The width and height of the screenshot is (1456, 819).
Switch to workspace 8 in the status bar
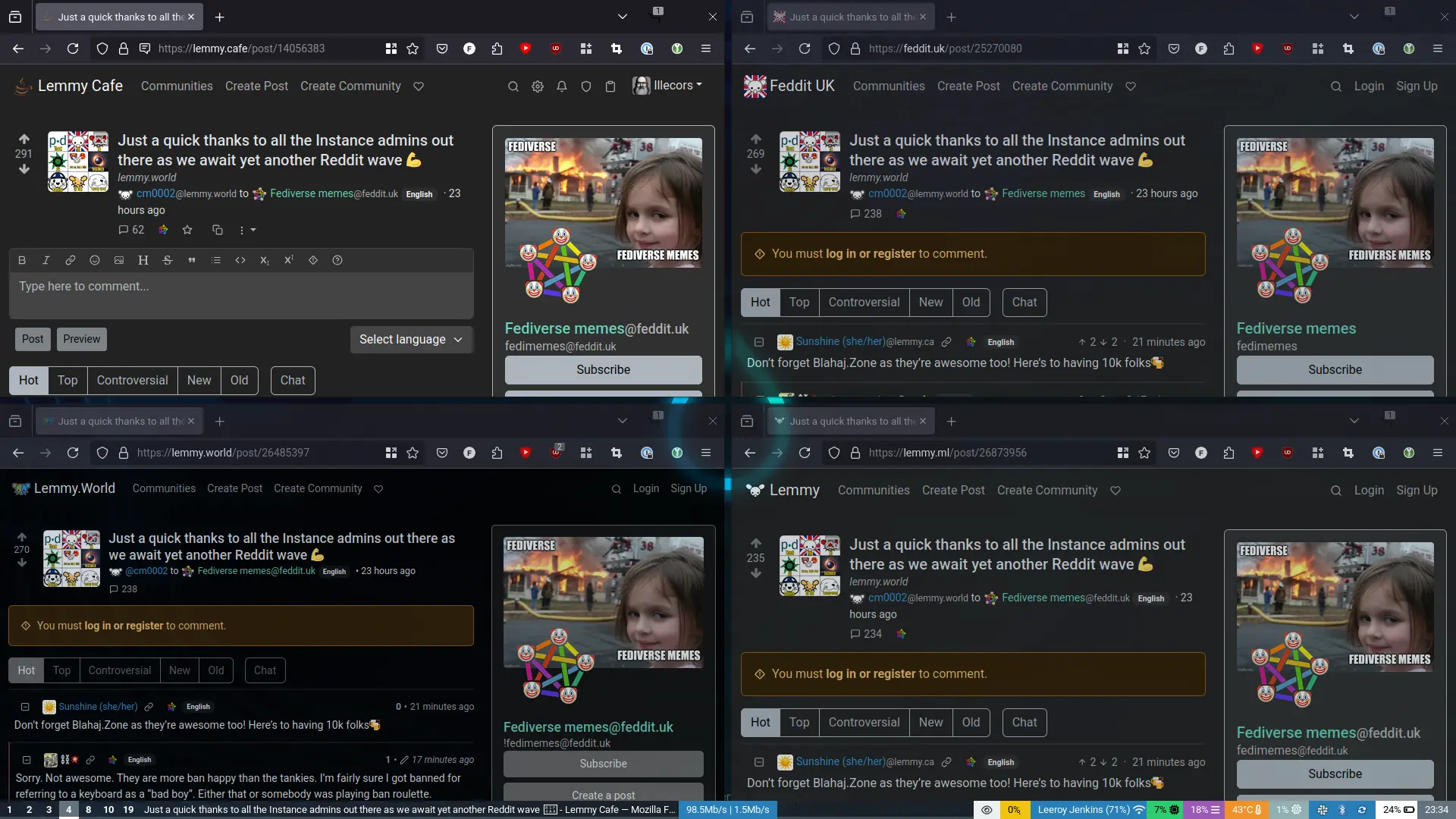(x=89, y=810)
